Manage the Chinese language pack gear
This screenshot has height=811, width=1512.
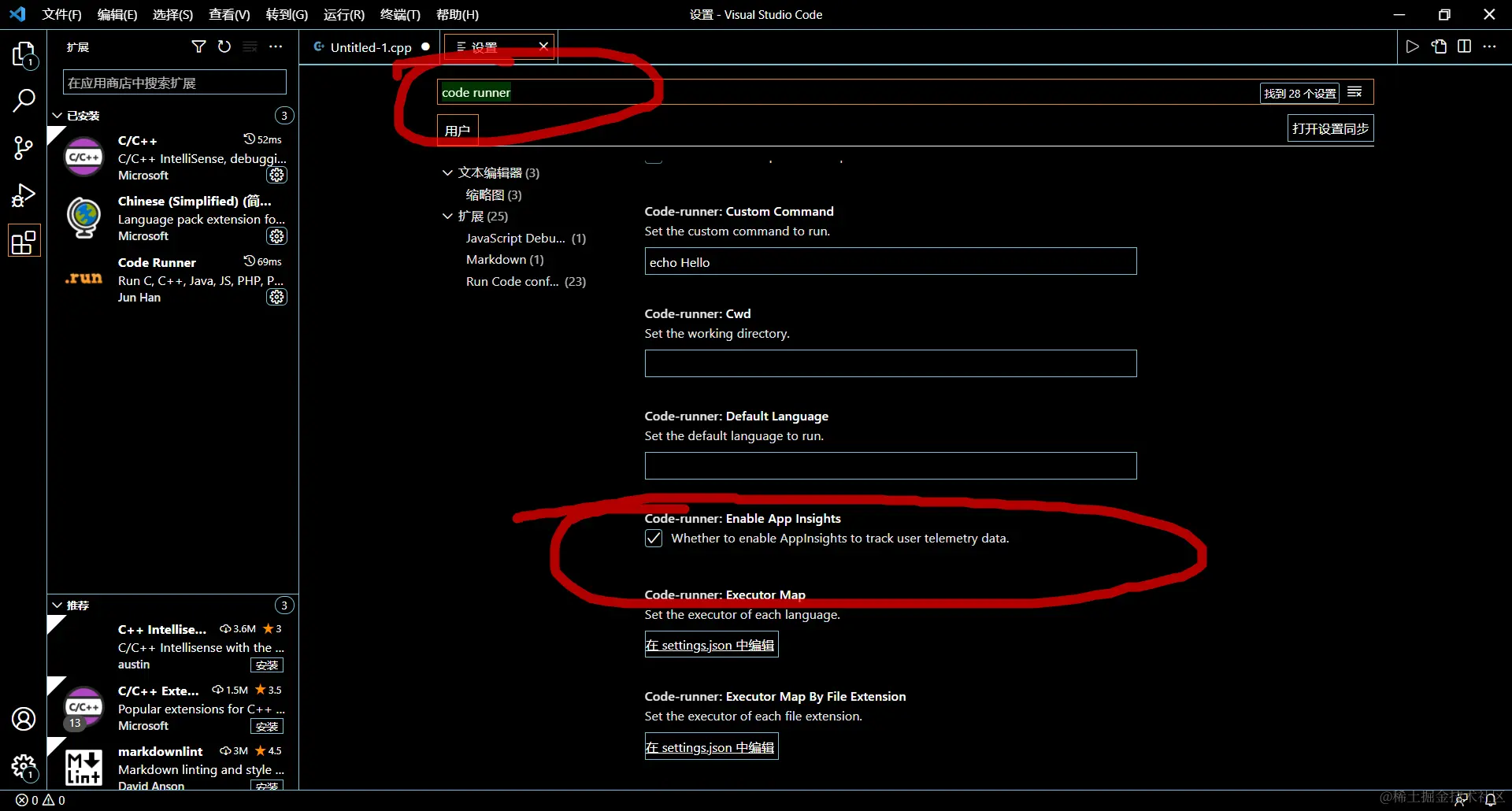pyautogui.click(x=276, y=235)
